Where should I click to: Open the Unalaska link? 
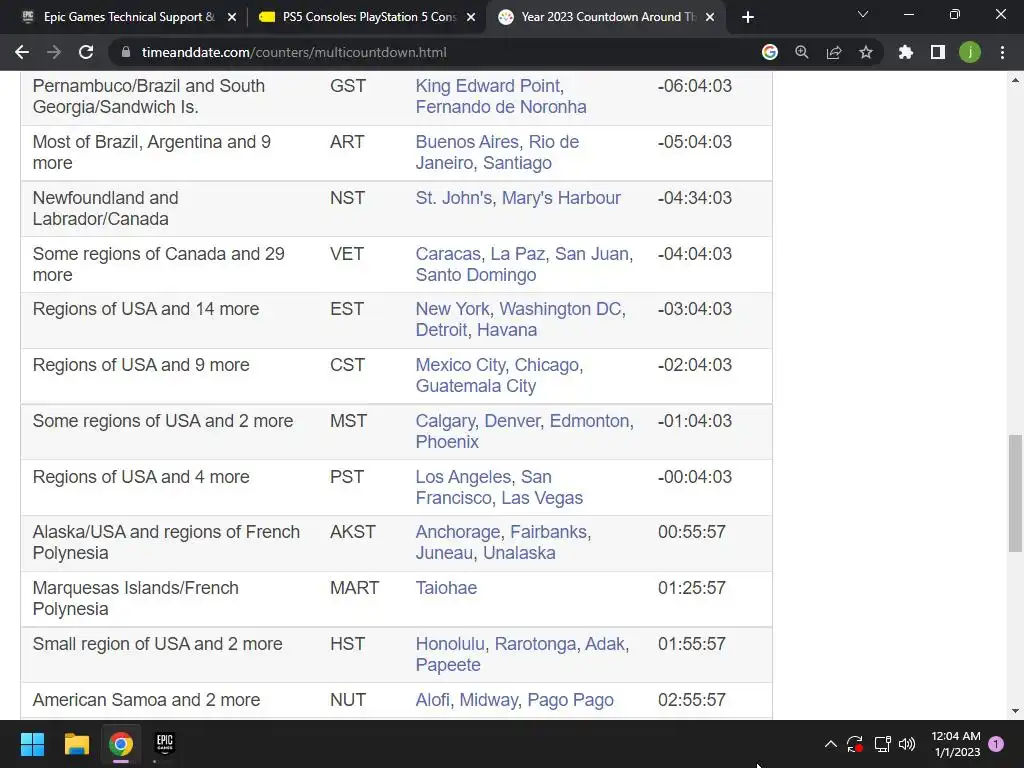coord(519,553)
